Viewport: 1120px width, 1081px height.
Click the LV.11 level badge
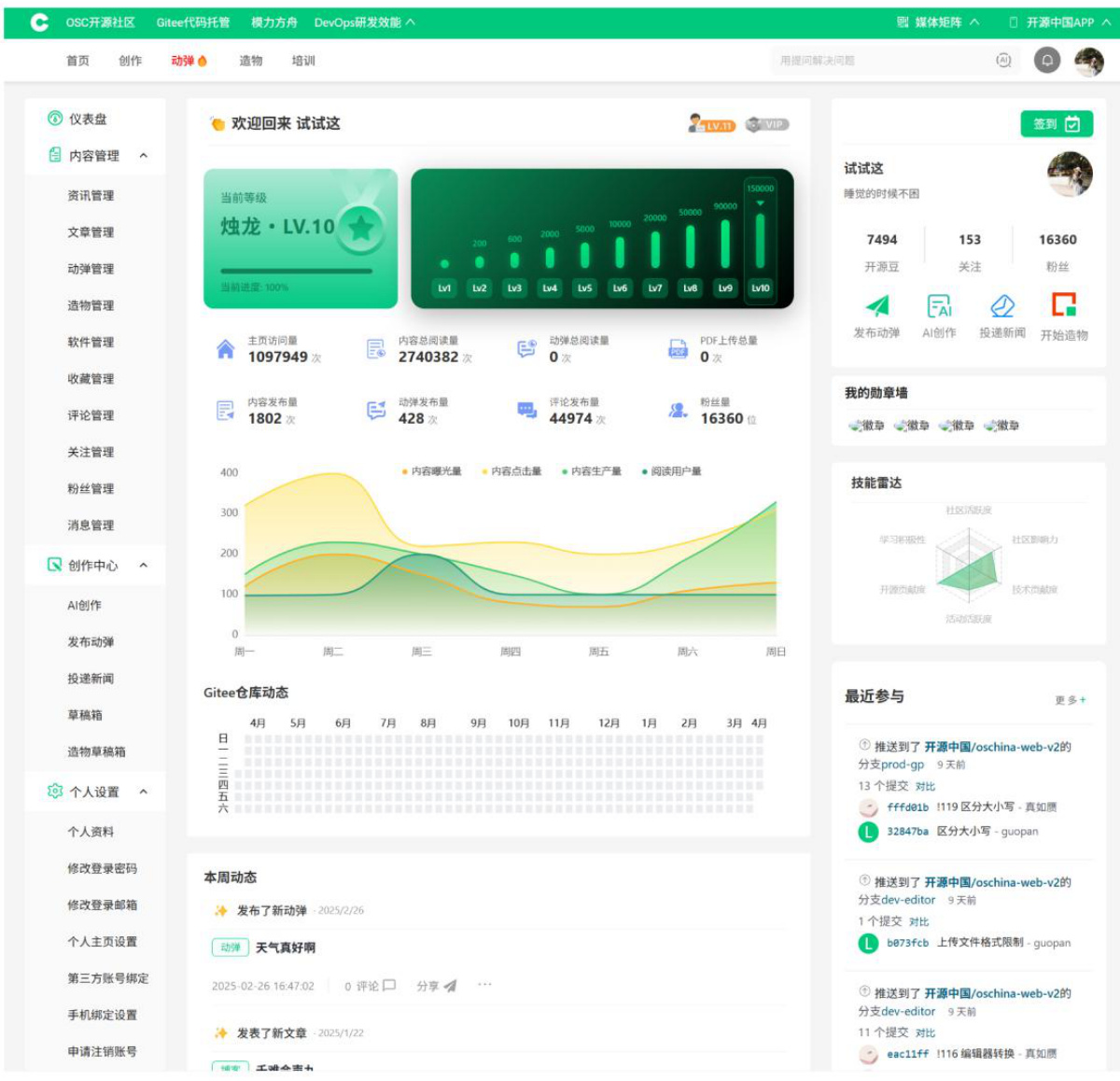[x=712, y=124]
